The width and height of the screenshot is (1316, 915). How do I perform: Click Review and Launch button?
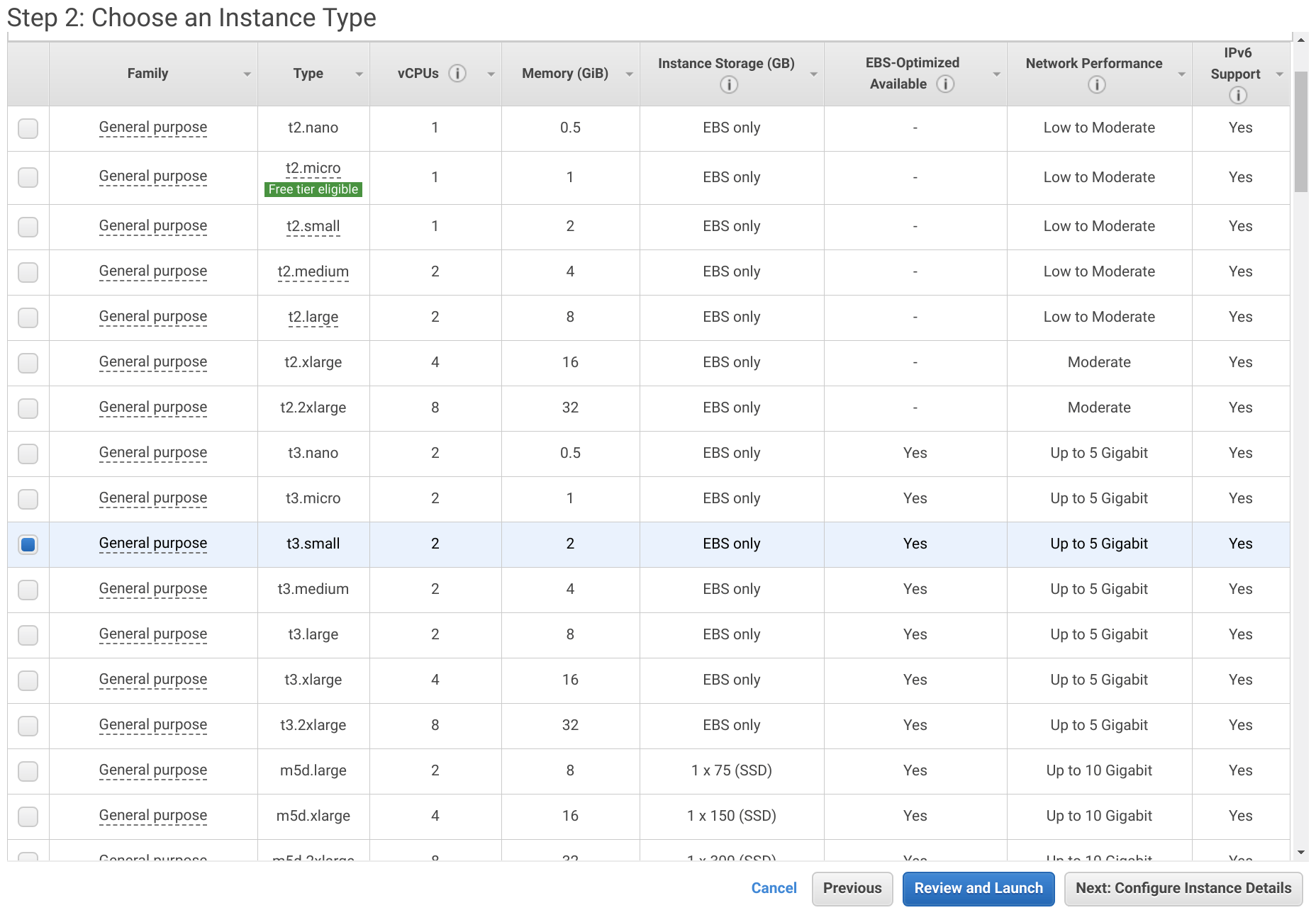[978, 889]
